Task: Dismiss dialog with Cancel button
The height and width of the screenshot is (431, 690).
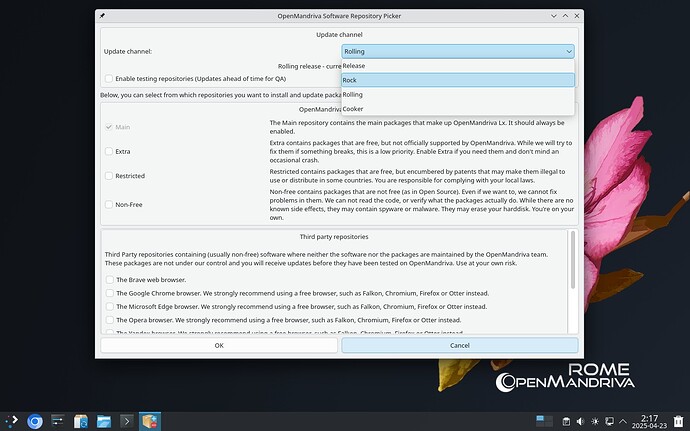Action: 460,346
